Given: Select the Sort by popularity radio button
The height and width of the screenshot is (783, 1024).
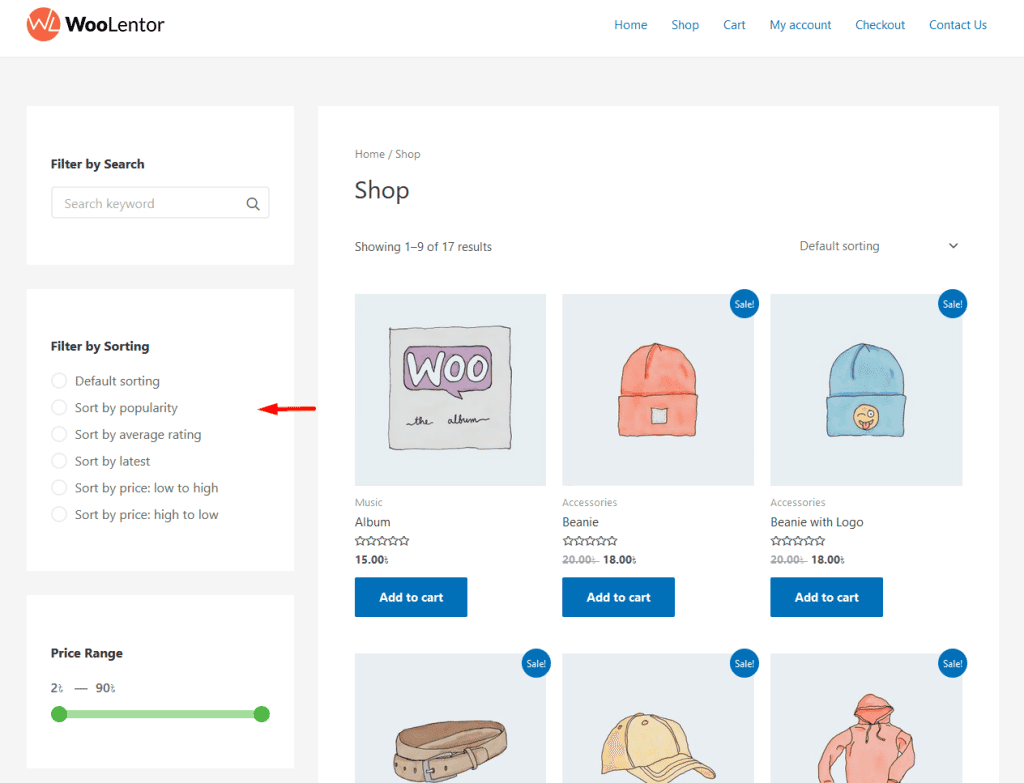Looking at the screenshot, I should pyautogui.click(x=59, y=408).
